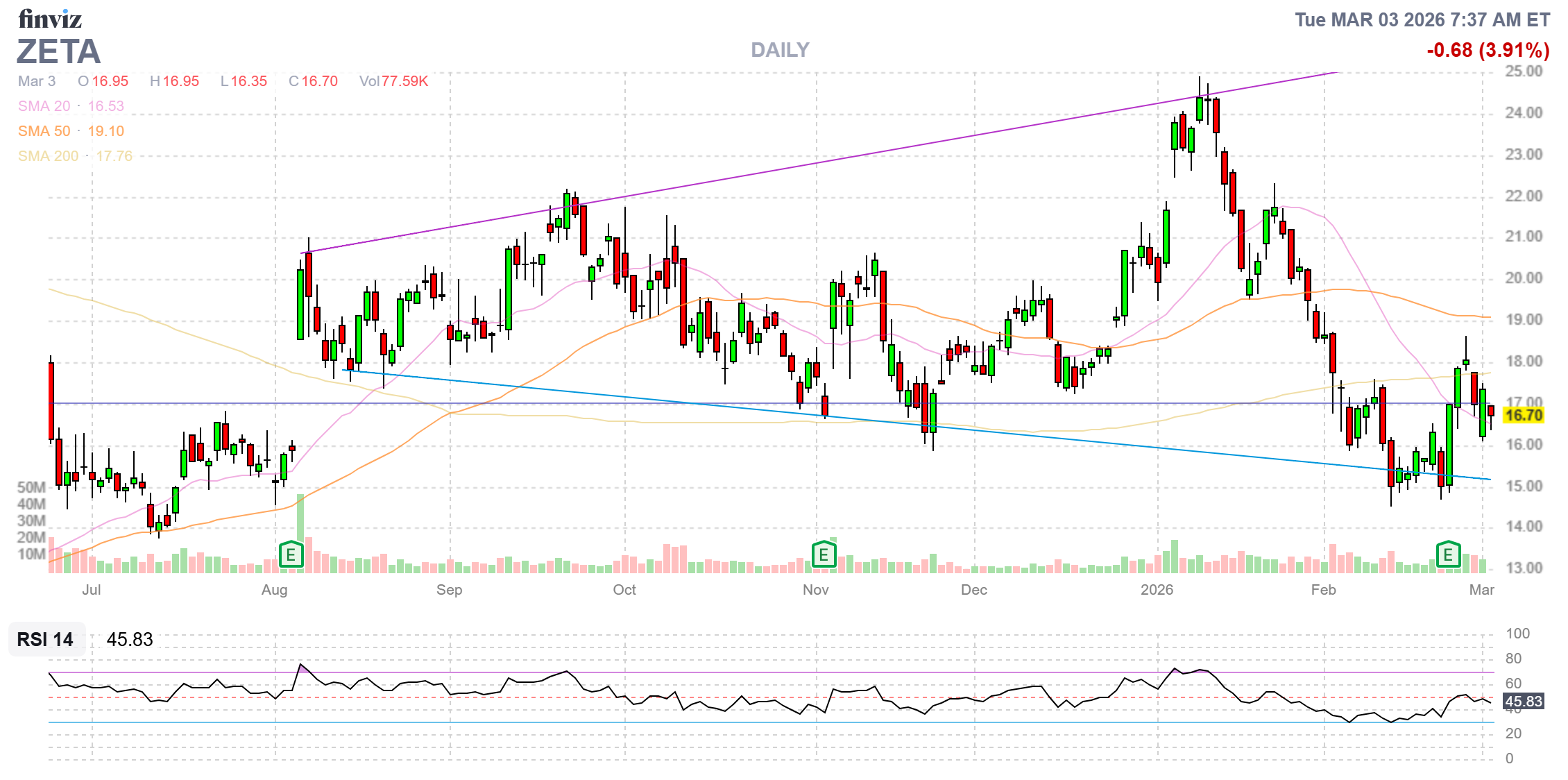Select the SMA 50 legend label

44,131
